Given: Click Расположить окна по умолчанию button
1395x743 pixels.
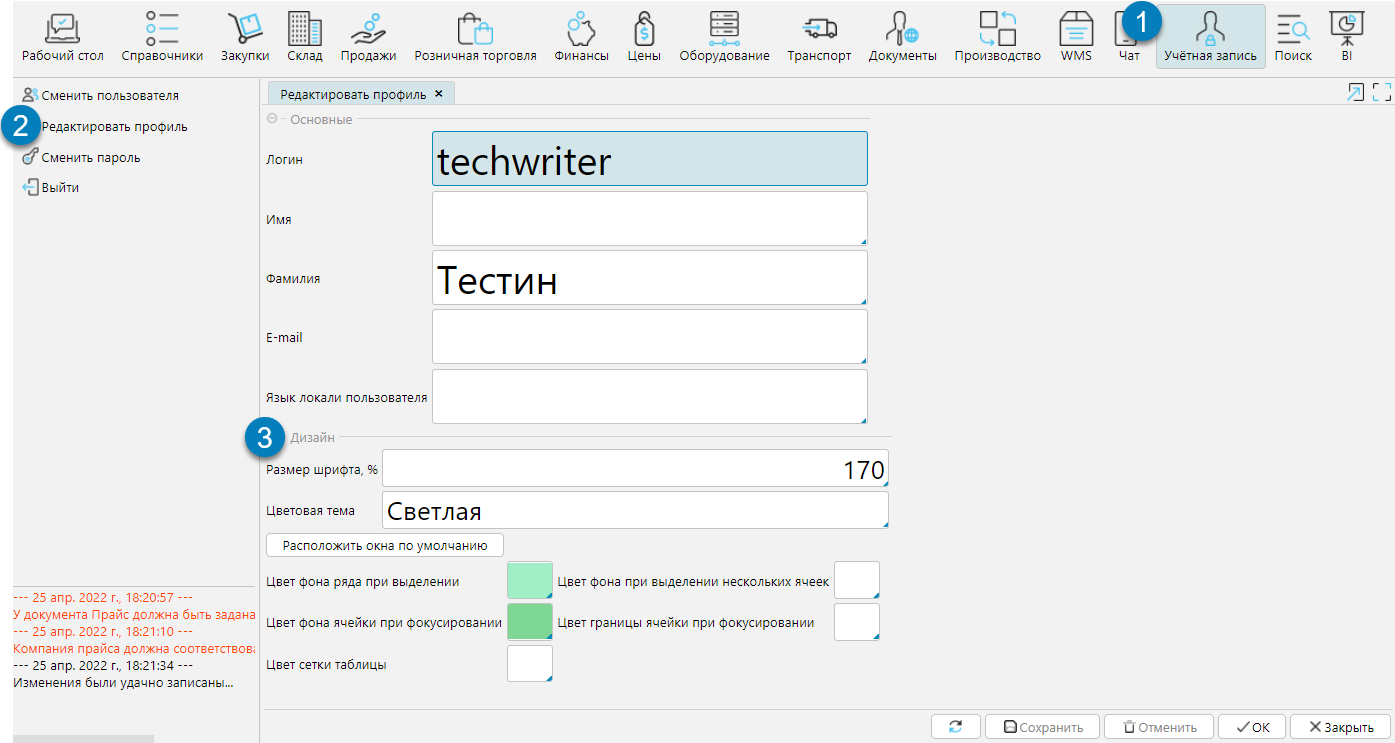Looking at the screenshot, I should tap(385, 545).
